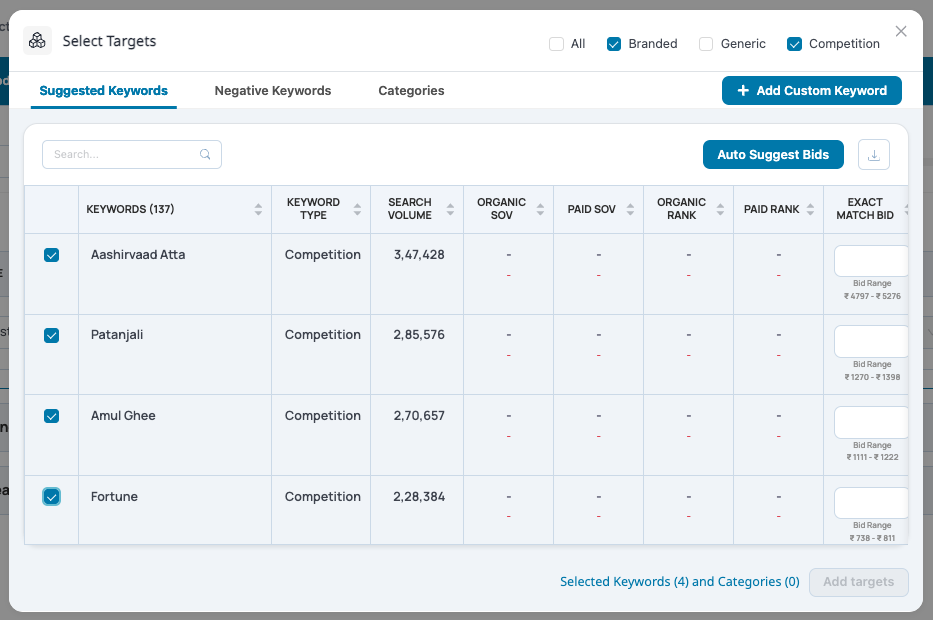Close the Select Targets dialog

(x=901, y=32)
